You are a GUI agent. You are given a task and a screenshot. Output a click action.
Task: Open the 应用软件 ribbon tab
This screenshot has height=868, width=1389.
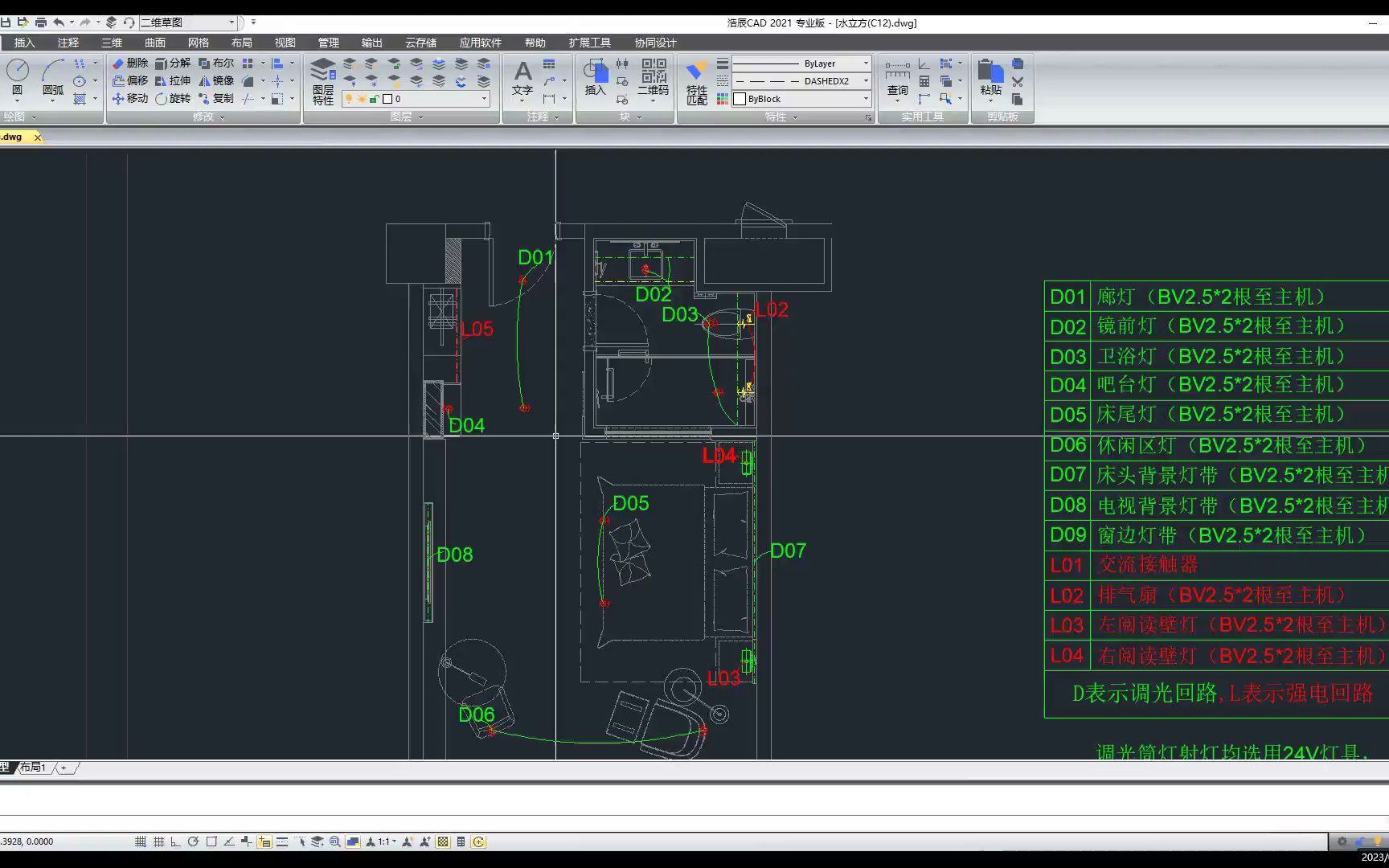(481, 43)
